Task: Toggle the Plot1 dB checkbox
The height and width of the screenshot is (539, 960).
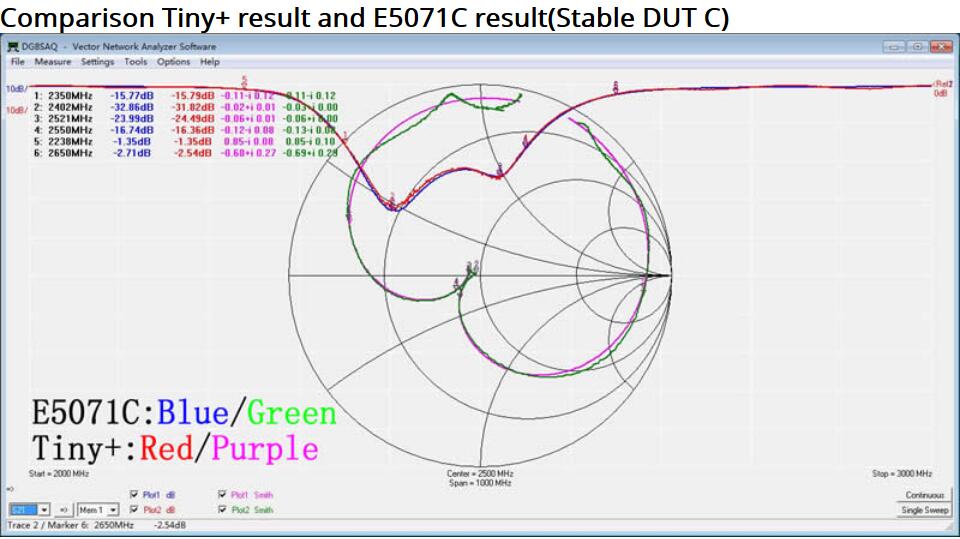Action: [x=134, y=494]
